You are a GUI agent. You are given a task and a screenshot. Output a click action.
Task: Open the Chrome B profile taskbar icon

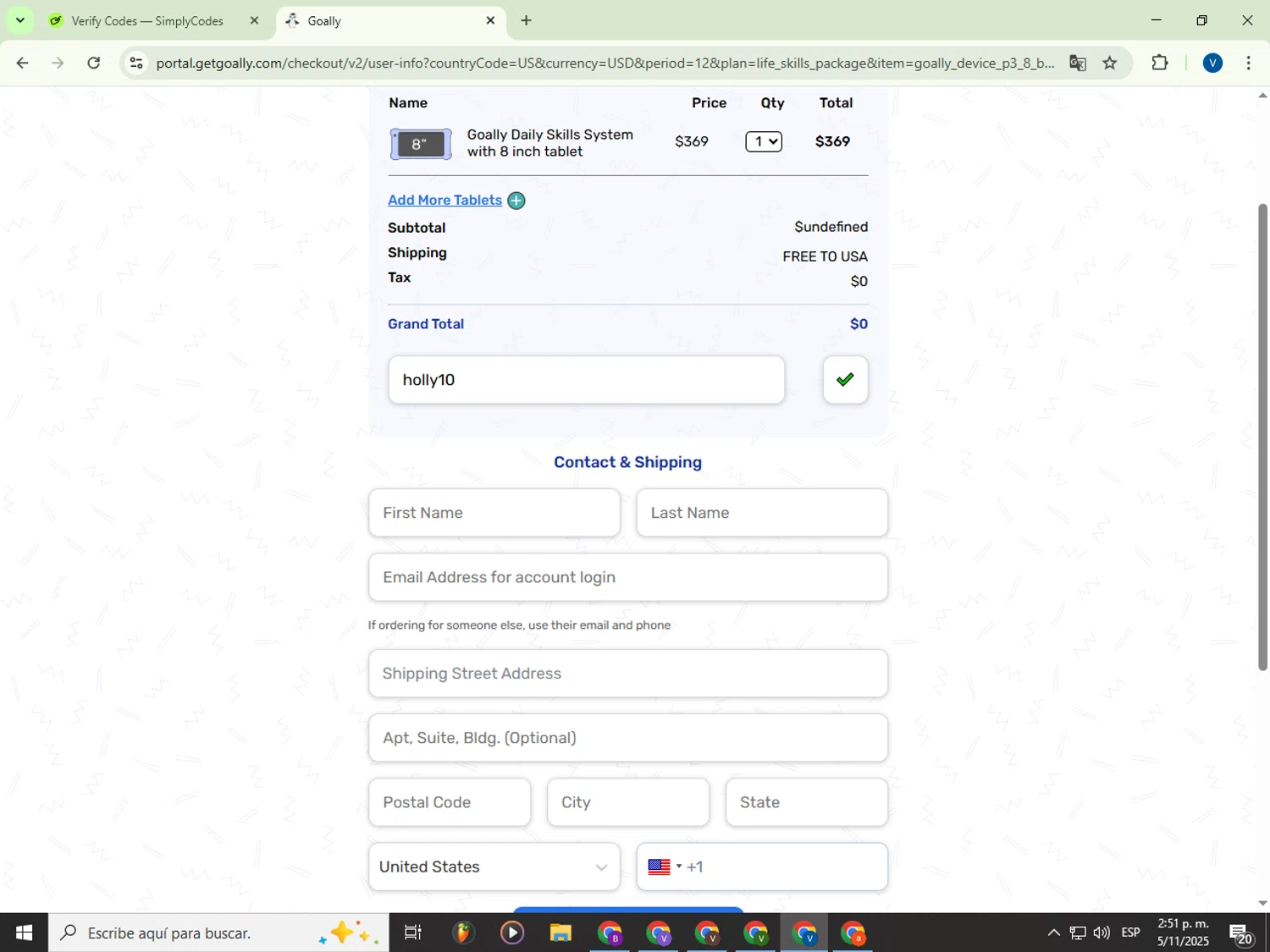point(610,933)
